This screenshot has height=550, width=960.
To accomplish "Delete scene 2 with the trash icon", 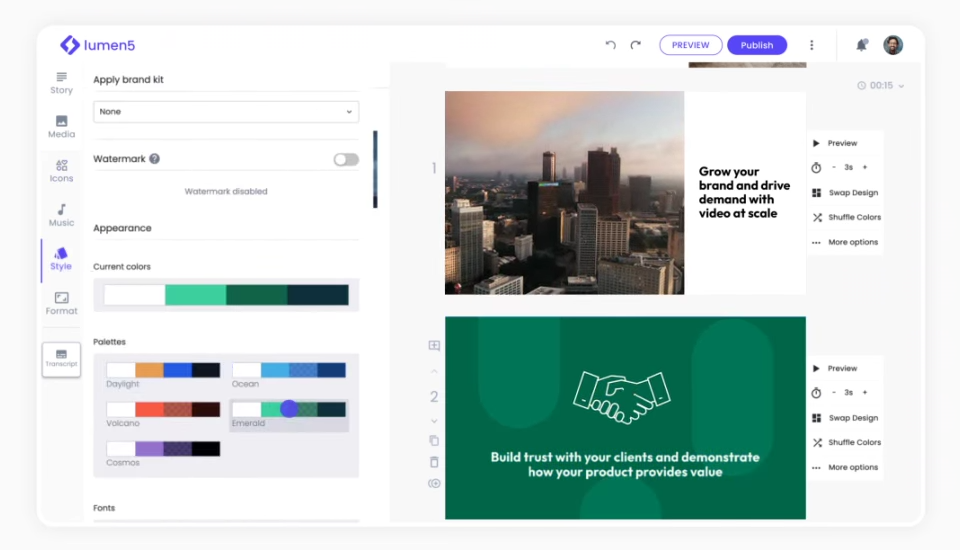I will pos(434,462).
